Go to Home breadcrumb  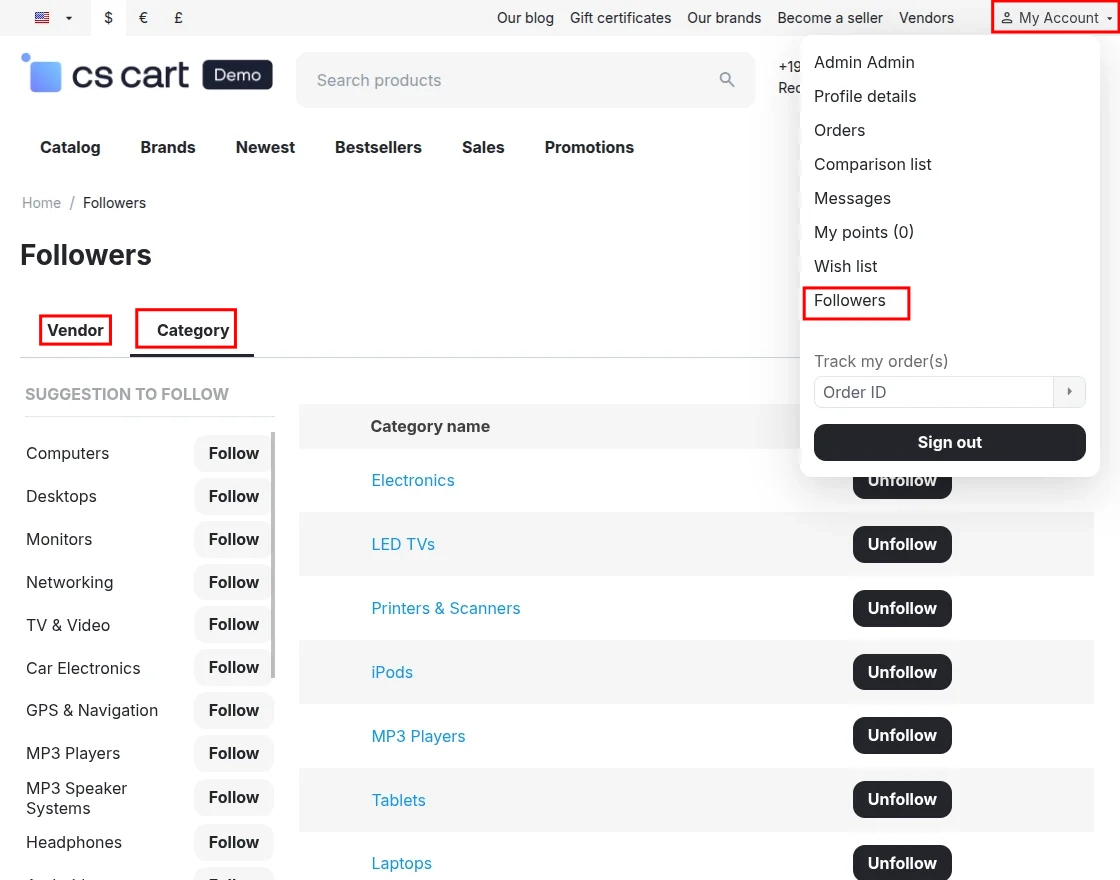coord(41,203)
